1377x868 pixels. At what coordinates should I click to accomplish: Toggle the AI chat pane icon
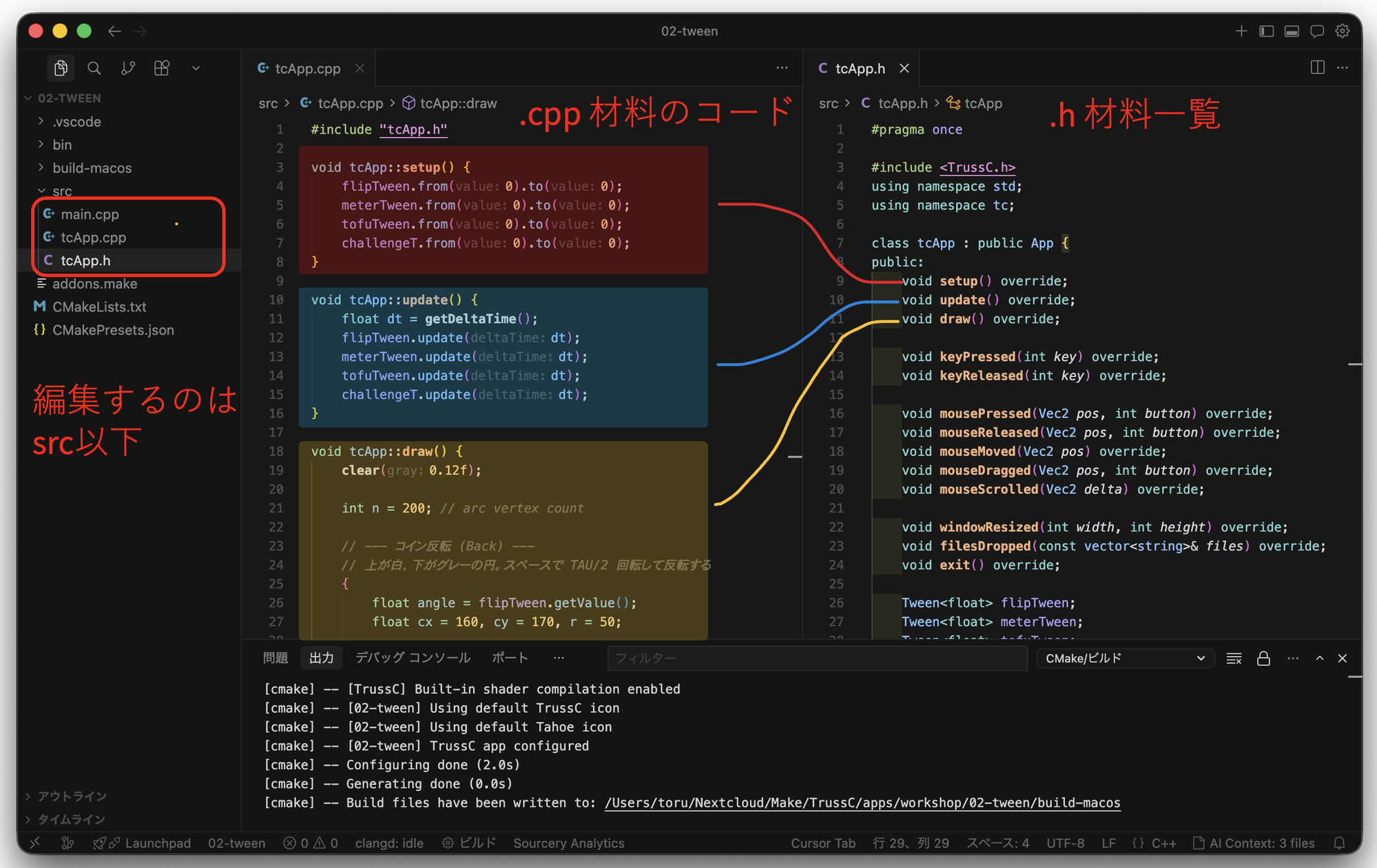(x=1317, y=31)
